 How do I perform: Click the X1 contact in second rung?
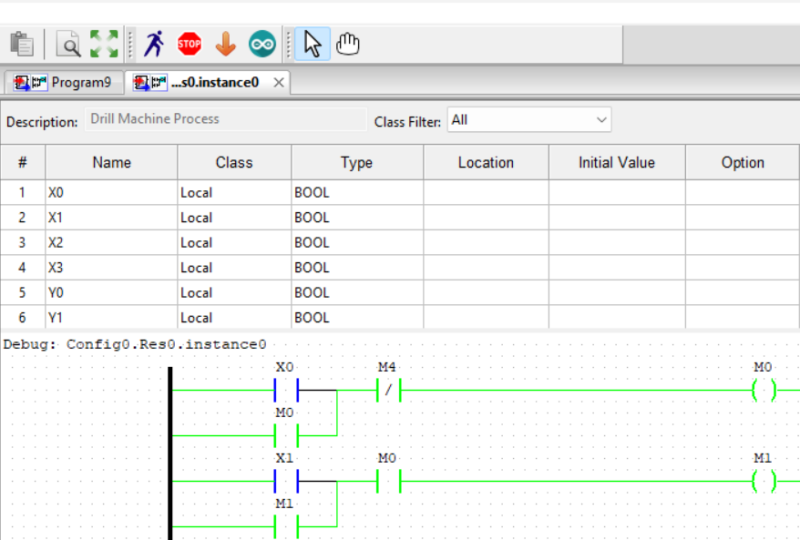(x=286, y=481)
